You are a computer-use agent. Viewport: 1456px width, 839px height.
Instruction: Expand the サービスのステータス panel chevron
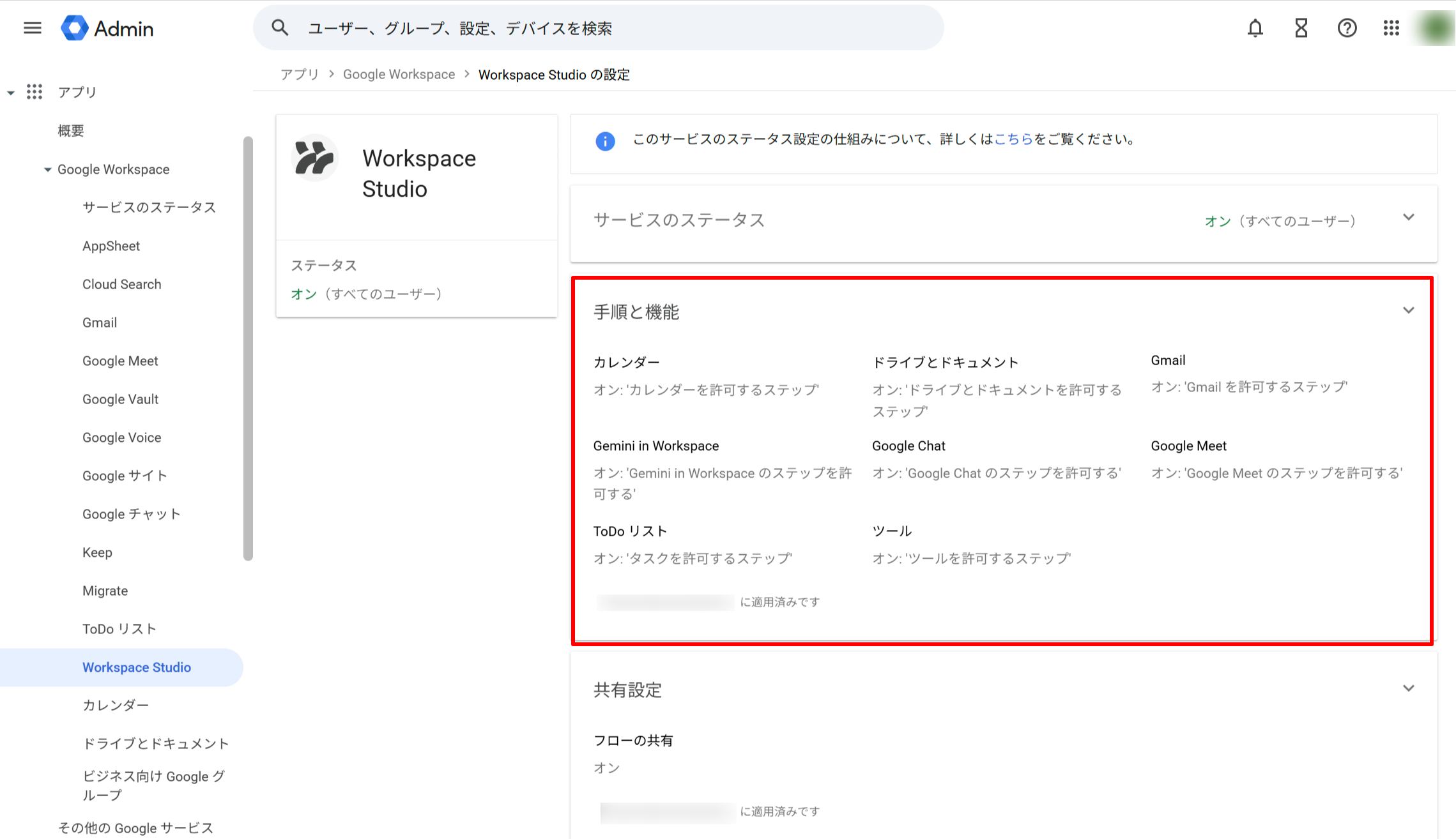pyautogui.click(x=1408, y=217)
